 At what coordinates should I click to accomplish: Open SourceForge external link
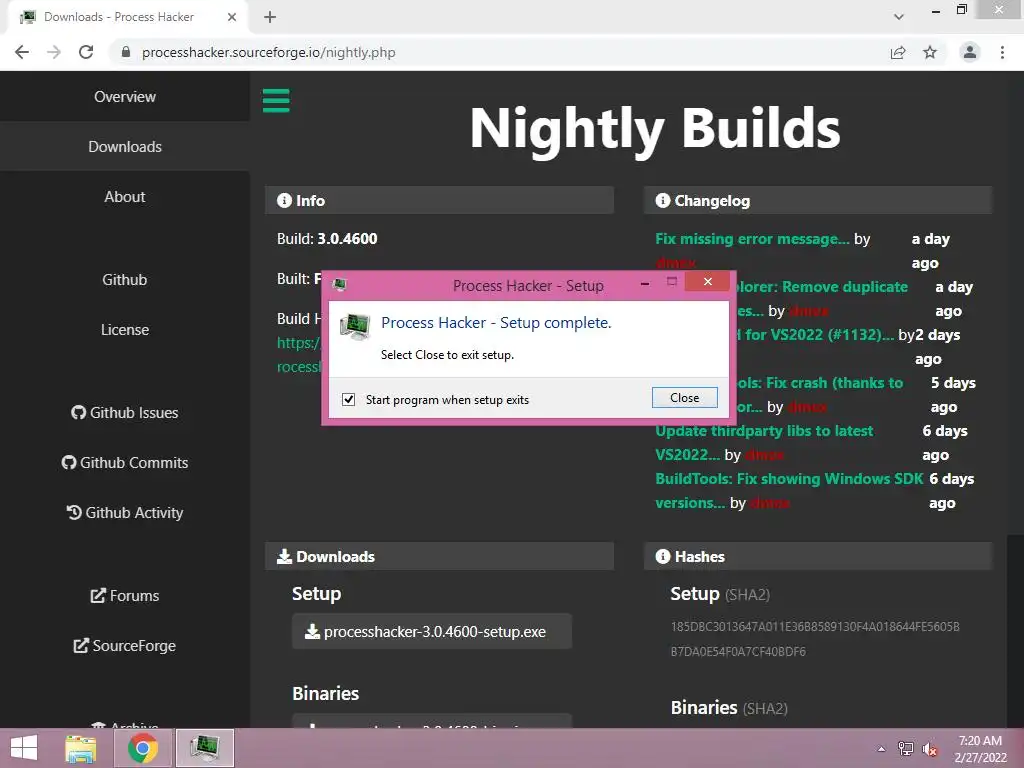tap(125, 646)
